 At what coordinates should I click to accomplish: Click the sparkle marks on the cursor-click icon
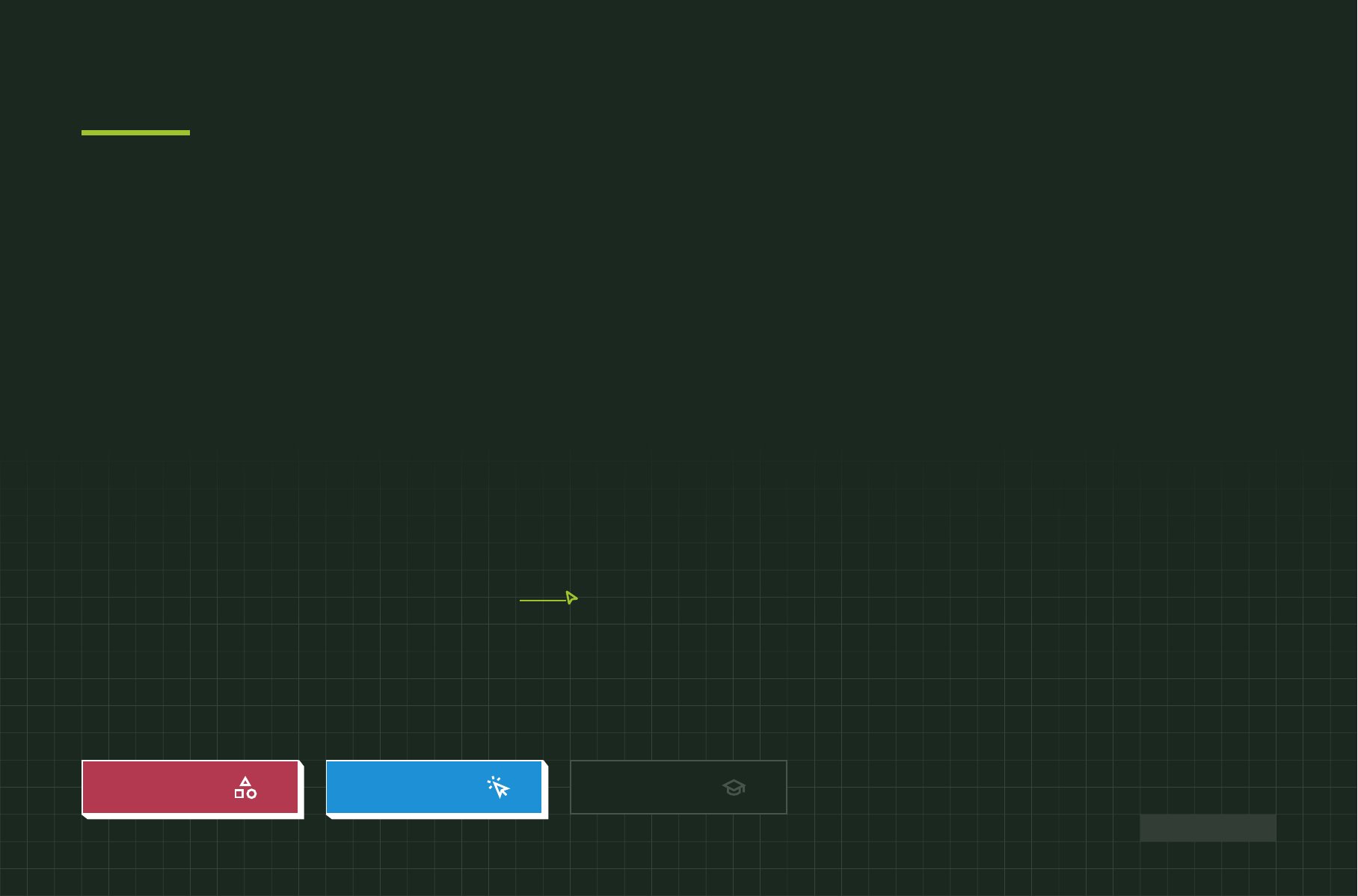(492, 782)
